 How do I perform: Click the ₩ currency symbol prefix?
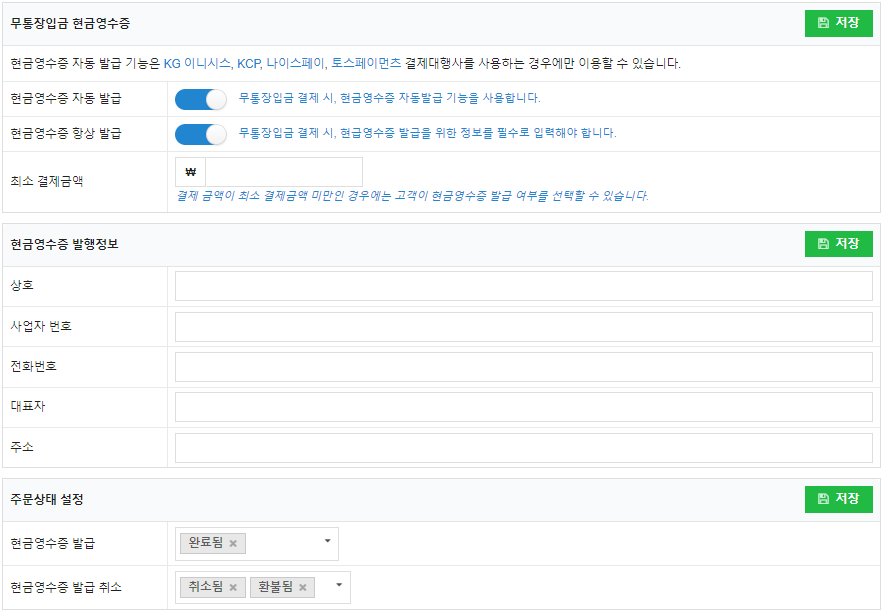[x=191, y=172]
